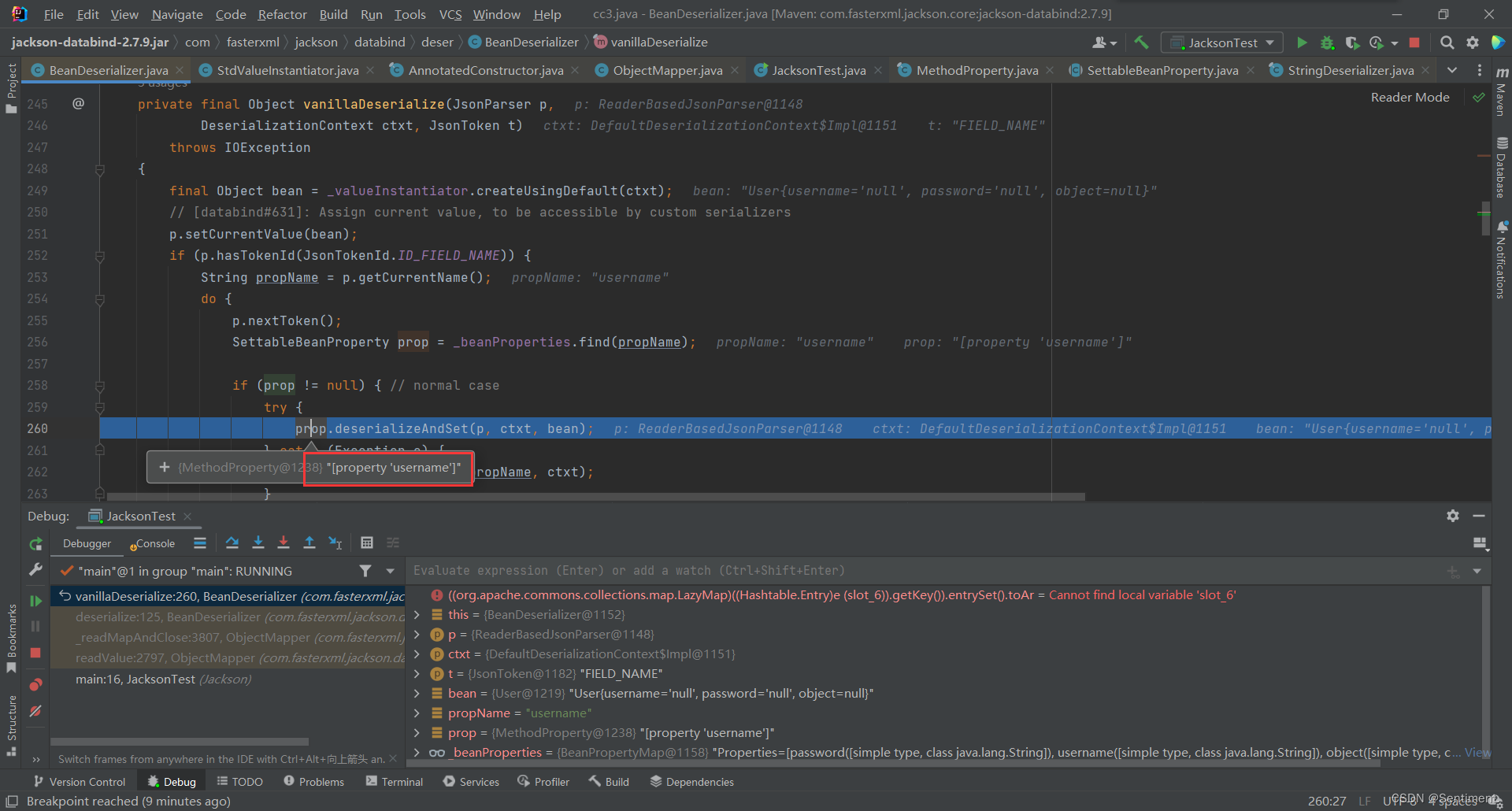Open the thread selector dropdown arrow
This screenshot has height=811, width=1512.
coord(390,571)
